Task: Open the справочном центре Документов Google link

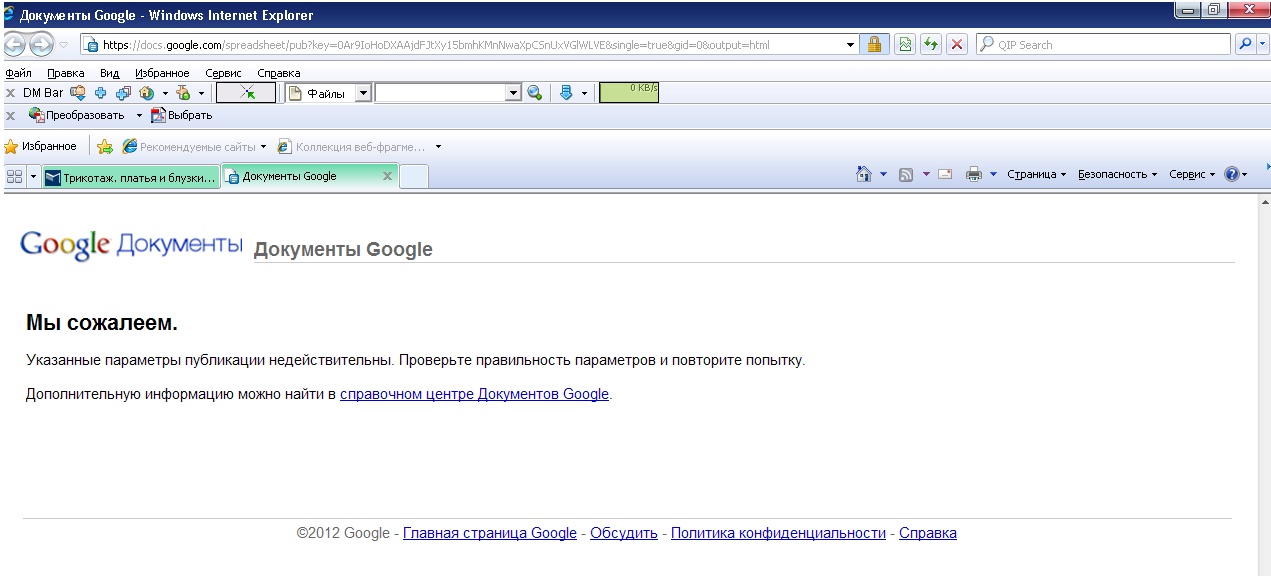Action: pyautogui.click(x=474, y=394)
